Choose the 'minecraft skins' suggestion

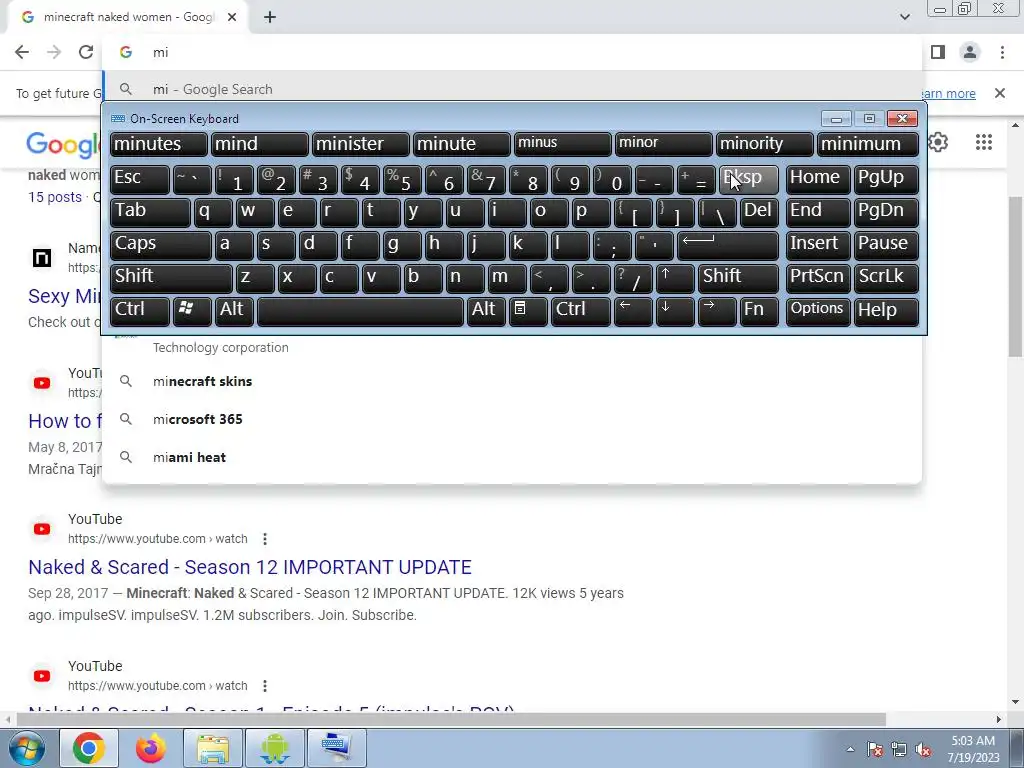512,381
